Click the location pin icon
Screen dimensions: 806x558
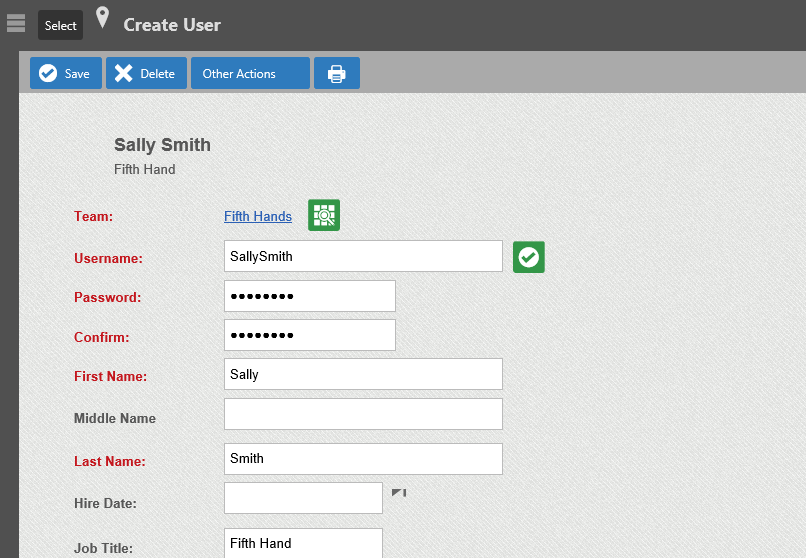pos(102,17)
